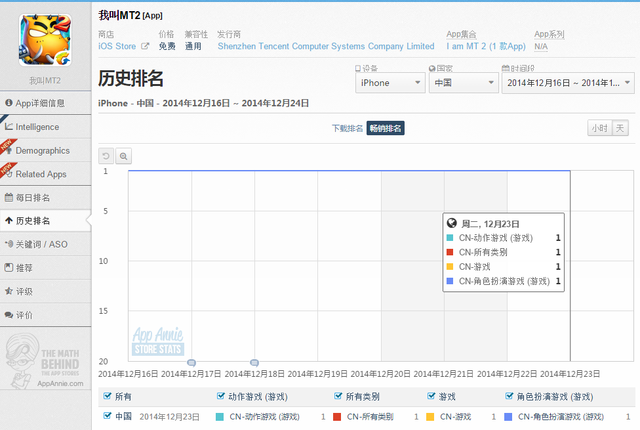Click the event marker at 2014年12月18日
Screen dimensions: 640x430
coord(254,362)
